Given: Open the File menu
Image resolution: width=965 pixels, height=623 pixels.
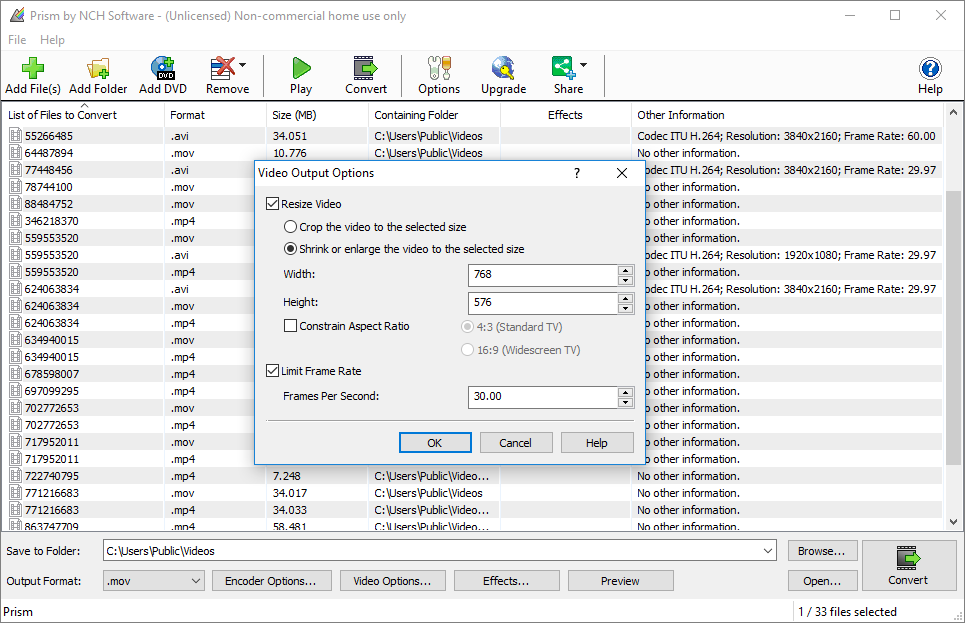Looking at the screenshot, I should point(16,40).
